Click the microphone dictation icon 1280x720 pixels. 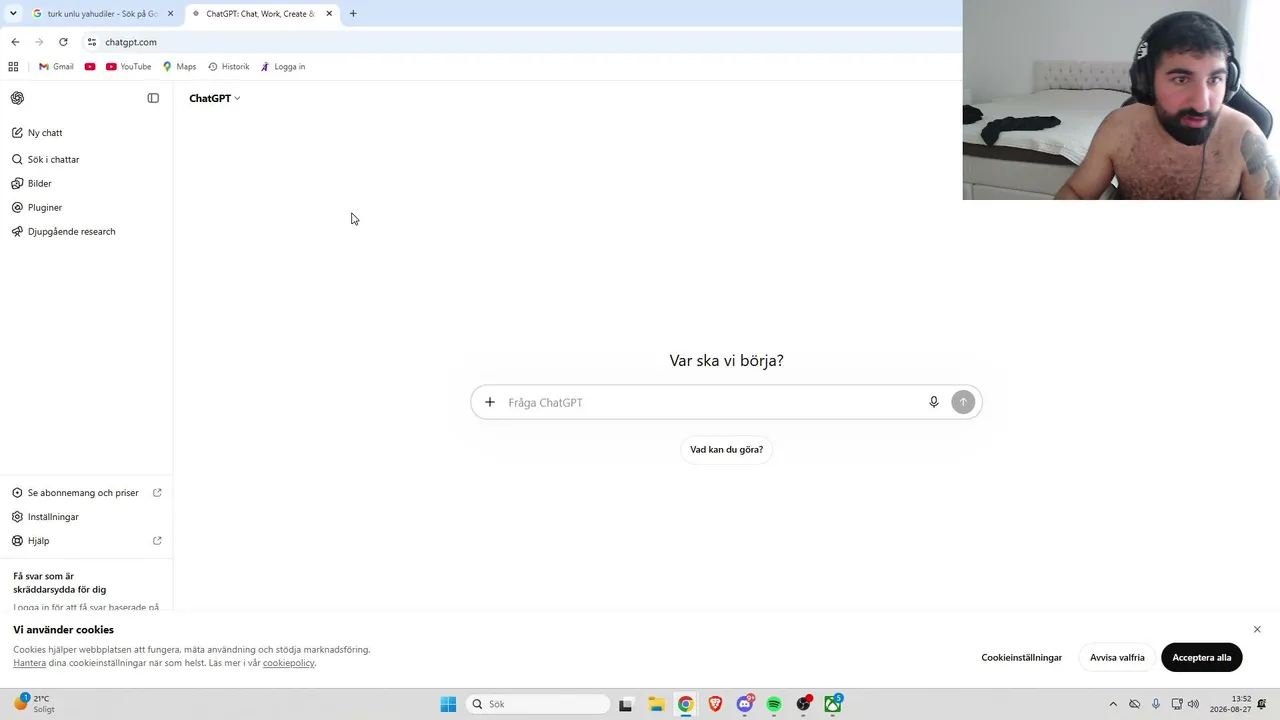[934, 402]
